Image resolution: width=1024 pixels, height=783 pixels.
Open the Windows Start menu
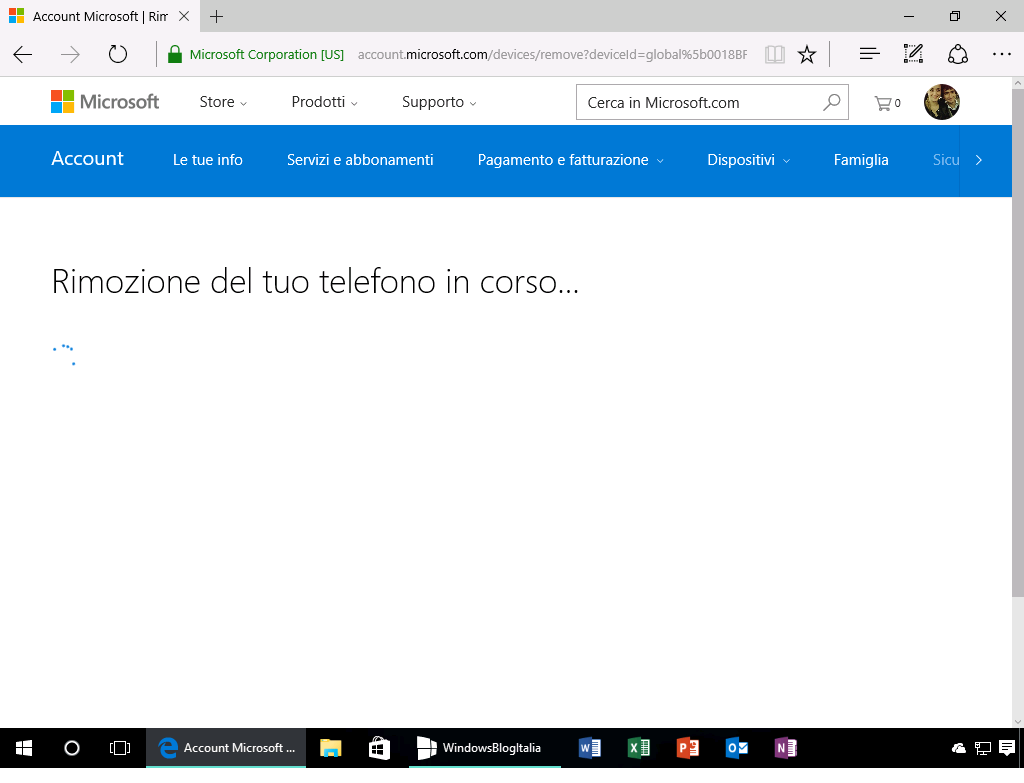point(24,748)
